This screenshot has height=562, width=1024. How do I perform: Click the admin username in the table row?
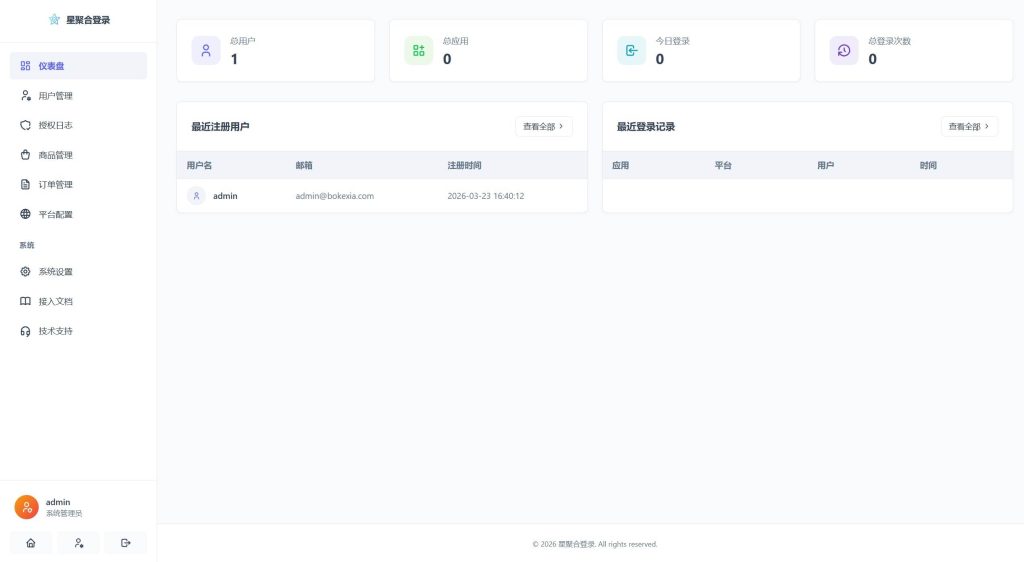click(x=225, y=196)
